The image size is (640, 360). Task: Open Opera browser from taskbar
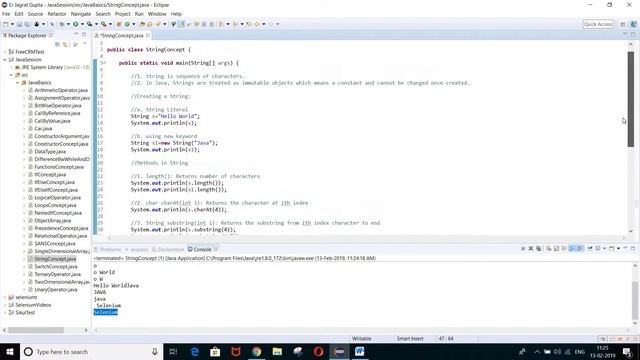click(318, 351)
